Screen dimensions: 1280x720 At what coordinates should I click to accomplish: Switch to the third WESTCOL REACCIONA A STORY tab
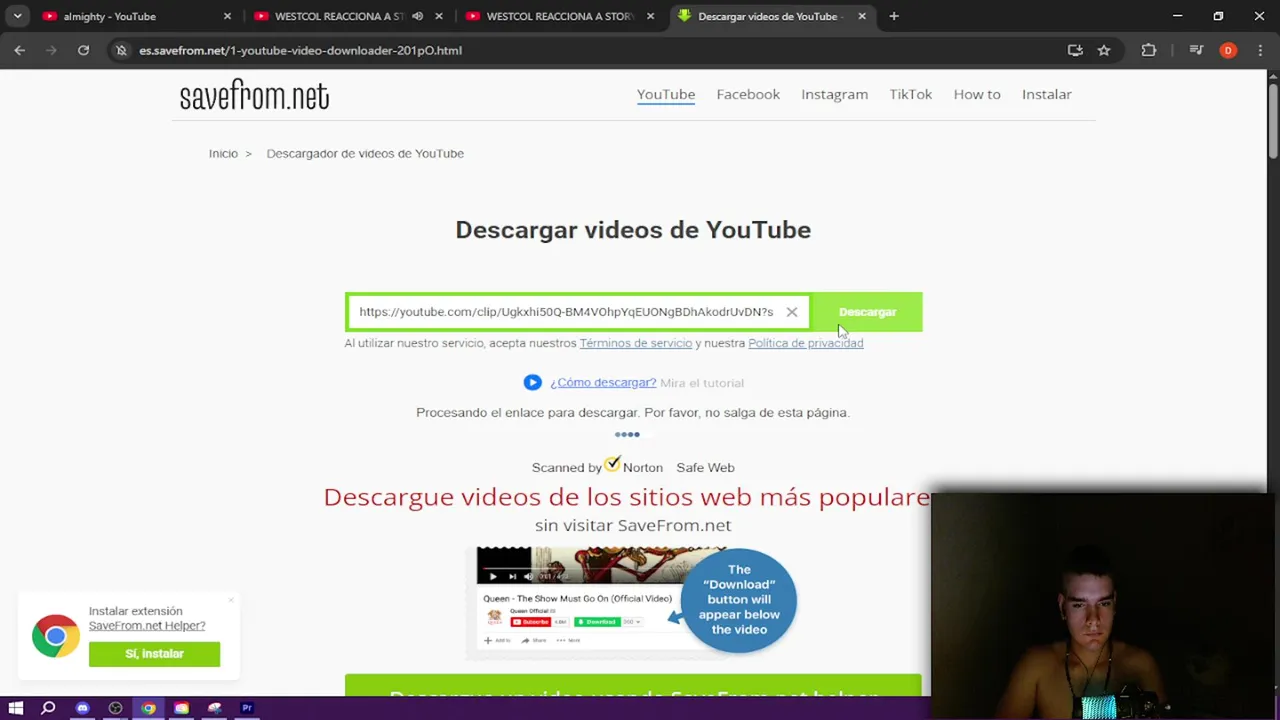pyautogui.click(x=560, y=16)
